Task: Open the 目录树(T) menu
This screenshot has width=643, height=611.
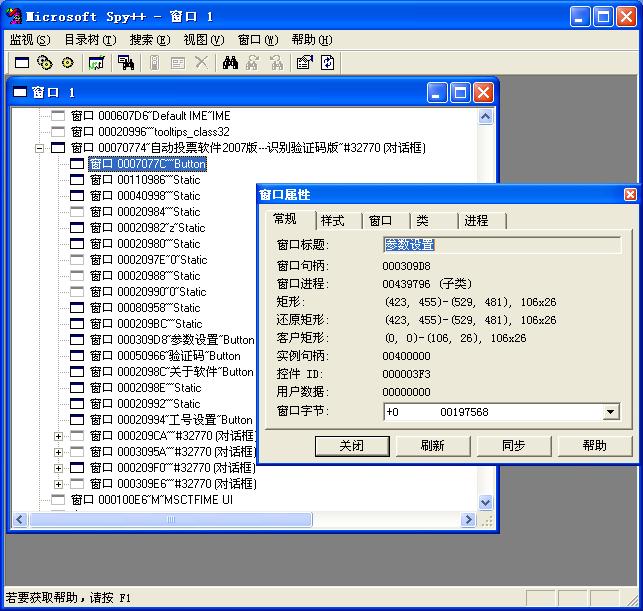Action: point(90,40)
